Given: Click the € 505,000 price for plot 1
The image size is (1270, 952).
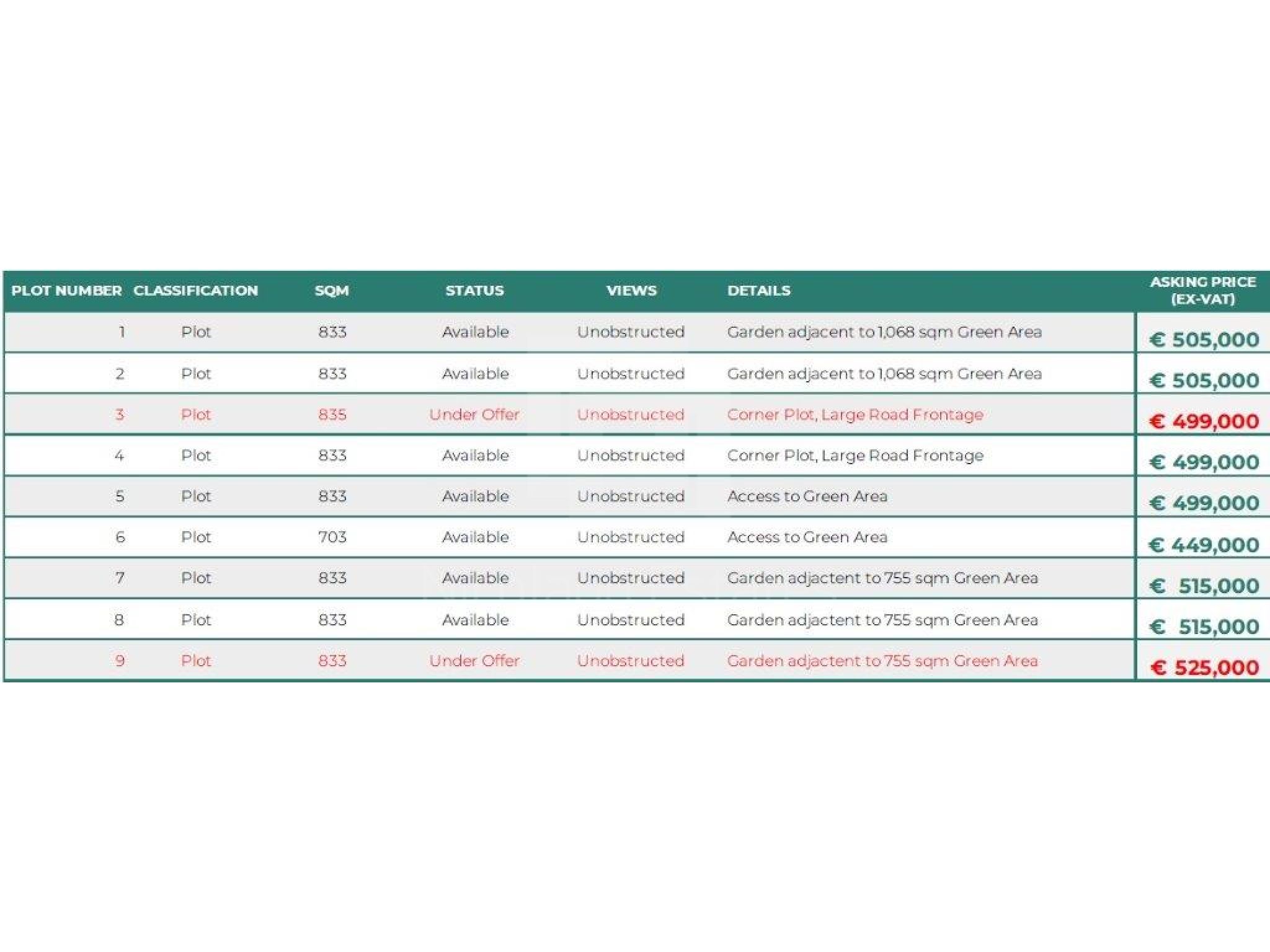Looking at the screenshot, I should click(1204, 340).
